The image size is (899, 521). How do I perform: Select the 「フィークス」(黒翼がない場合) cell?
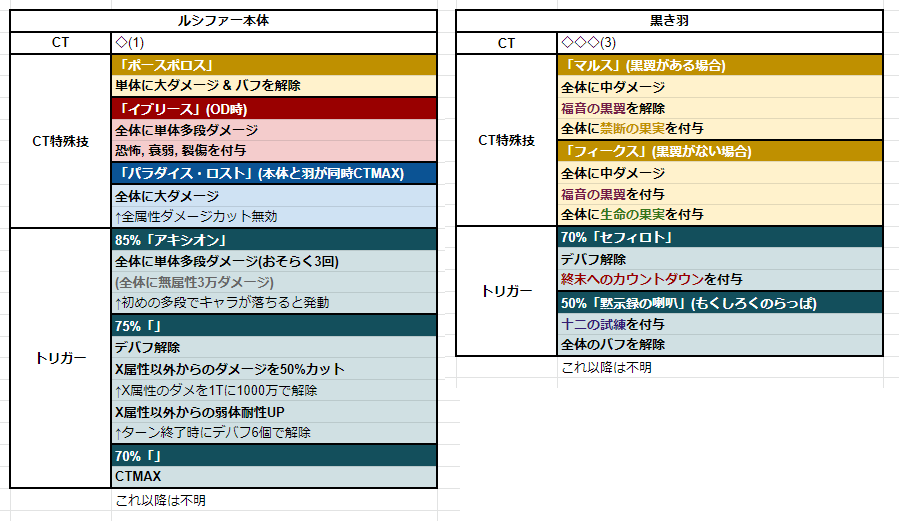tap(720, 151)
